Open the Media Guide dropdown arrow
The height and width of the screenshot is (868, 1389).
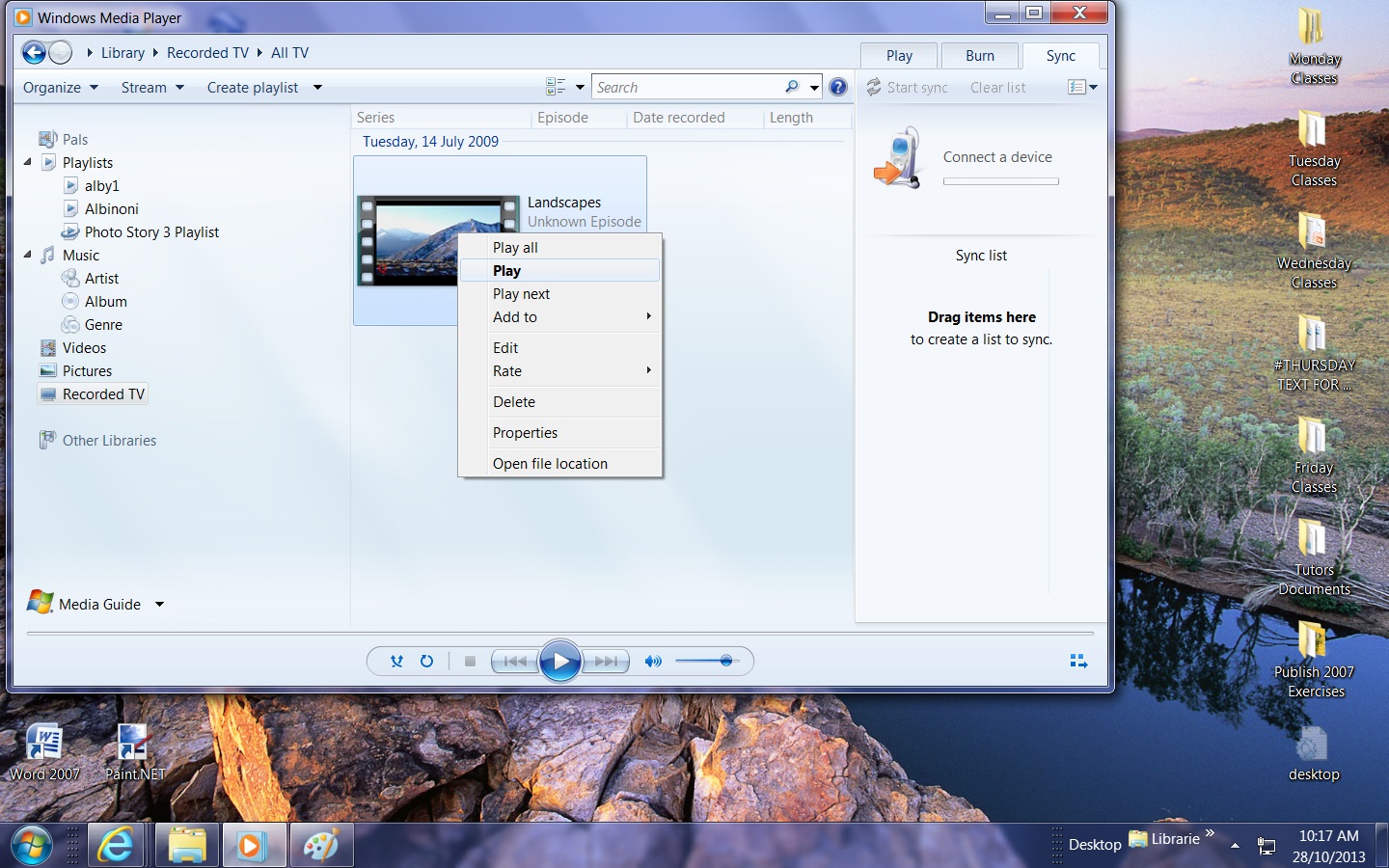click(159, 604)
